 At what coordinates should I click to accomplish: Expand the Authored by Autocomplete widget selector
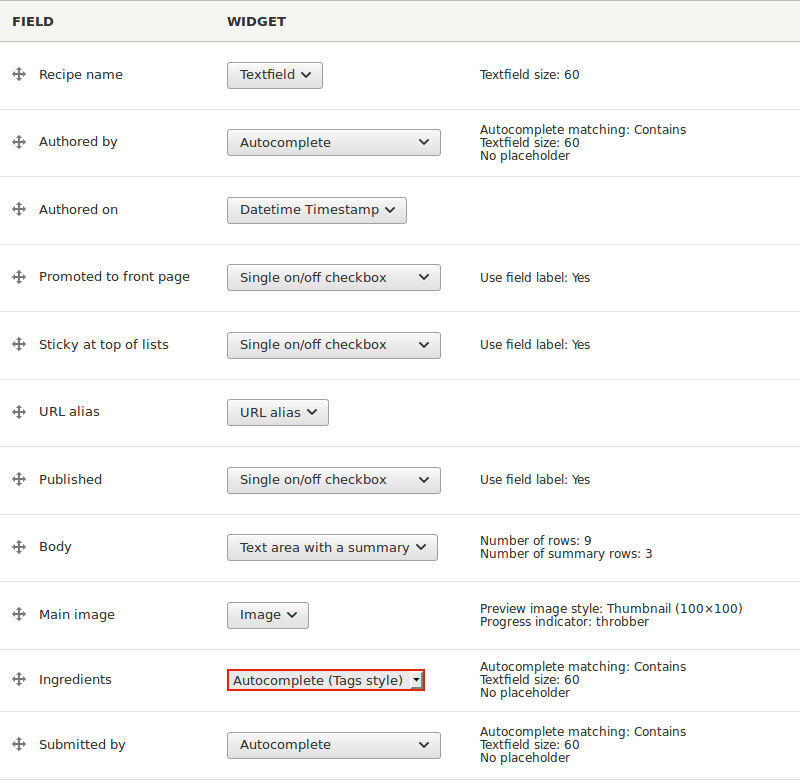(333, 143)
